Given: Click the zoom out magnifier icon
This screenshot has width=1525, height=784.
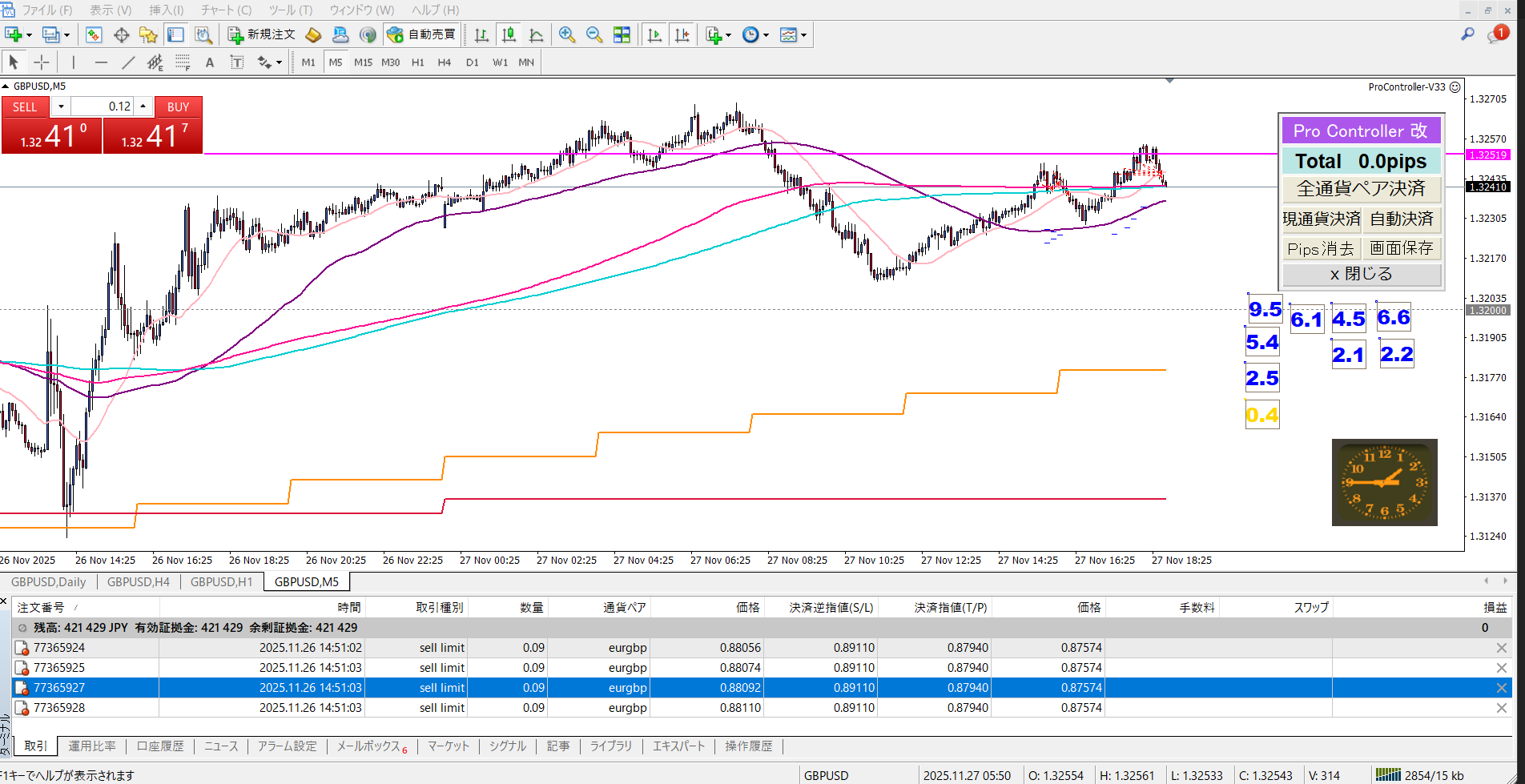Looking at the screenshot, I should tap(594, 34).
